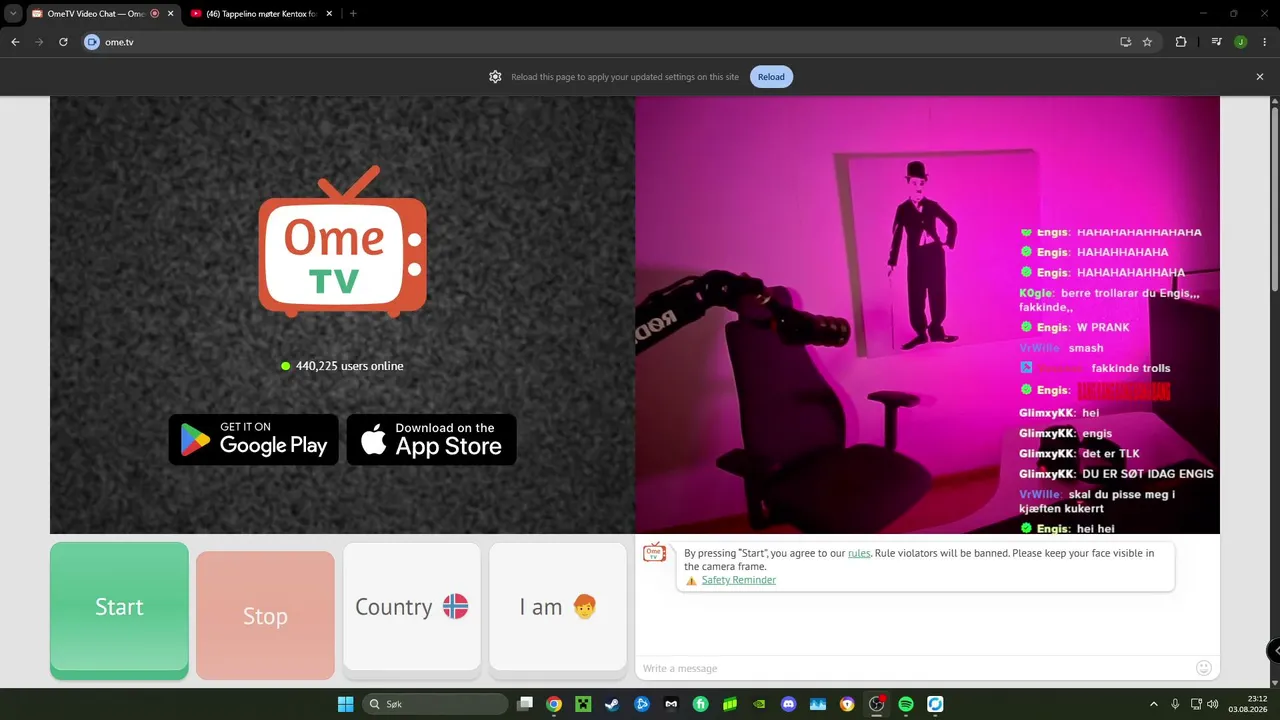Go back to the previous page

click(15, 42)
